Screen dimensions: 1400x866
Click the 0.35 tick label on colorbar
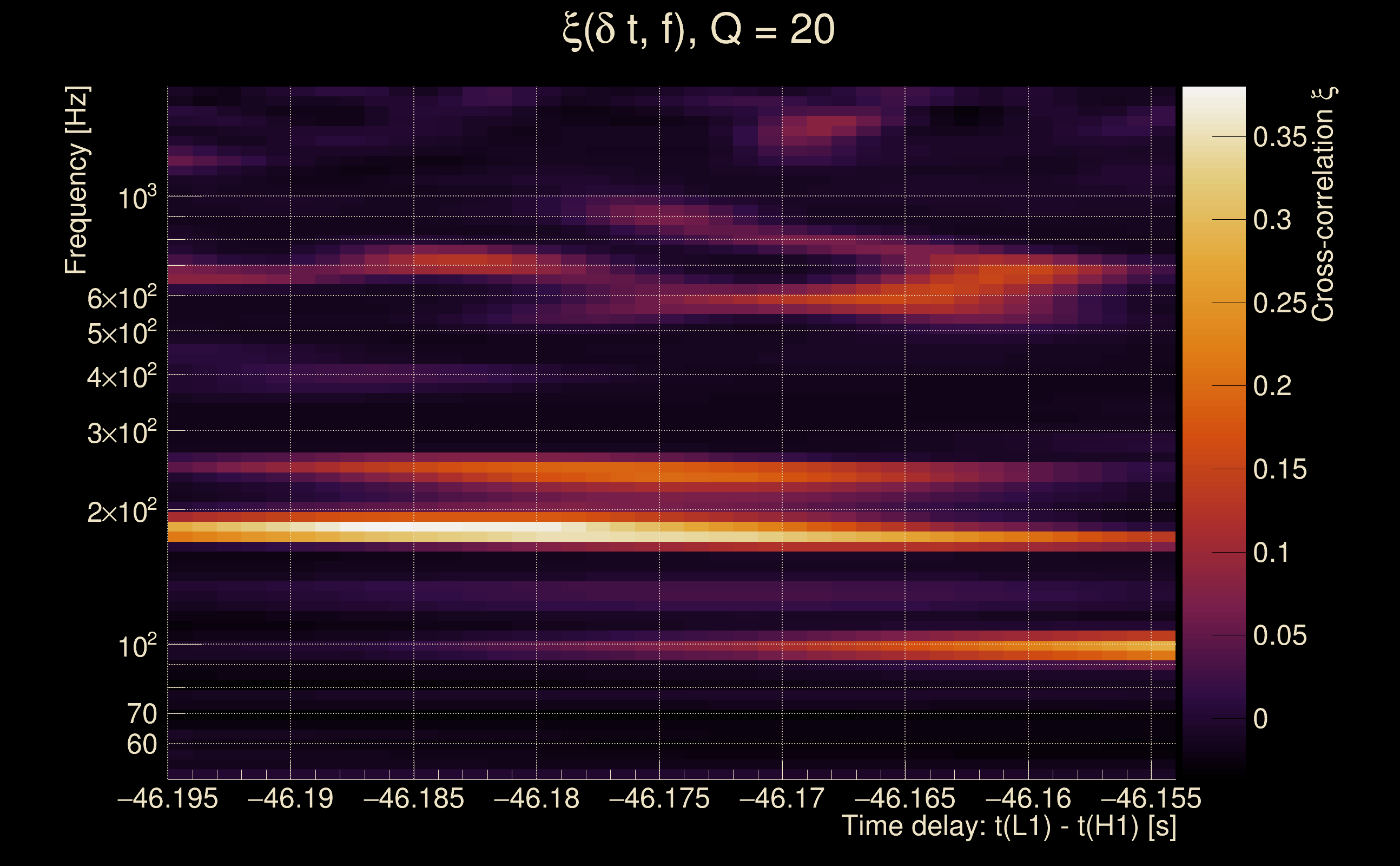[1280, 137]
